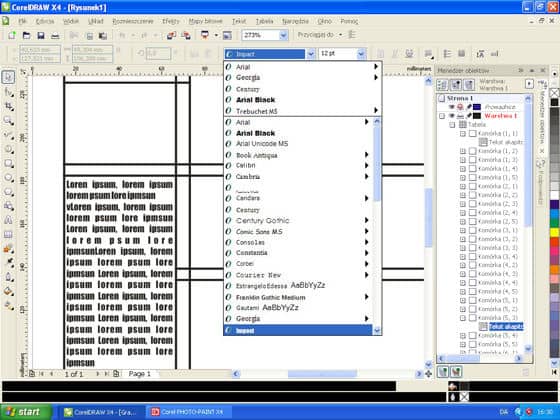
Task: Click the Application launcher icon
Action: coord(205,35)
